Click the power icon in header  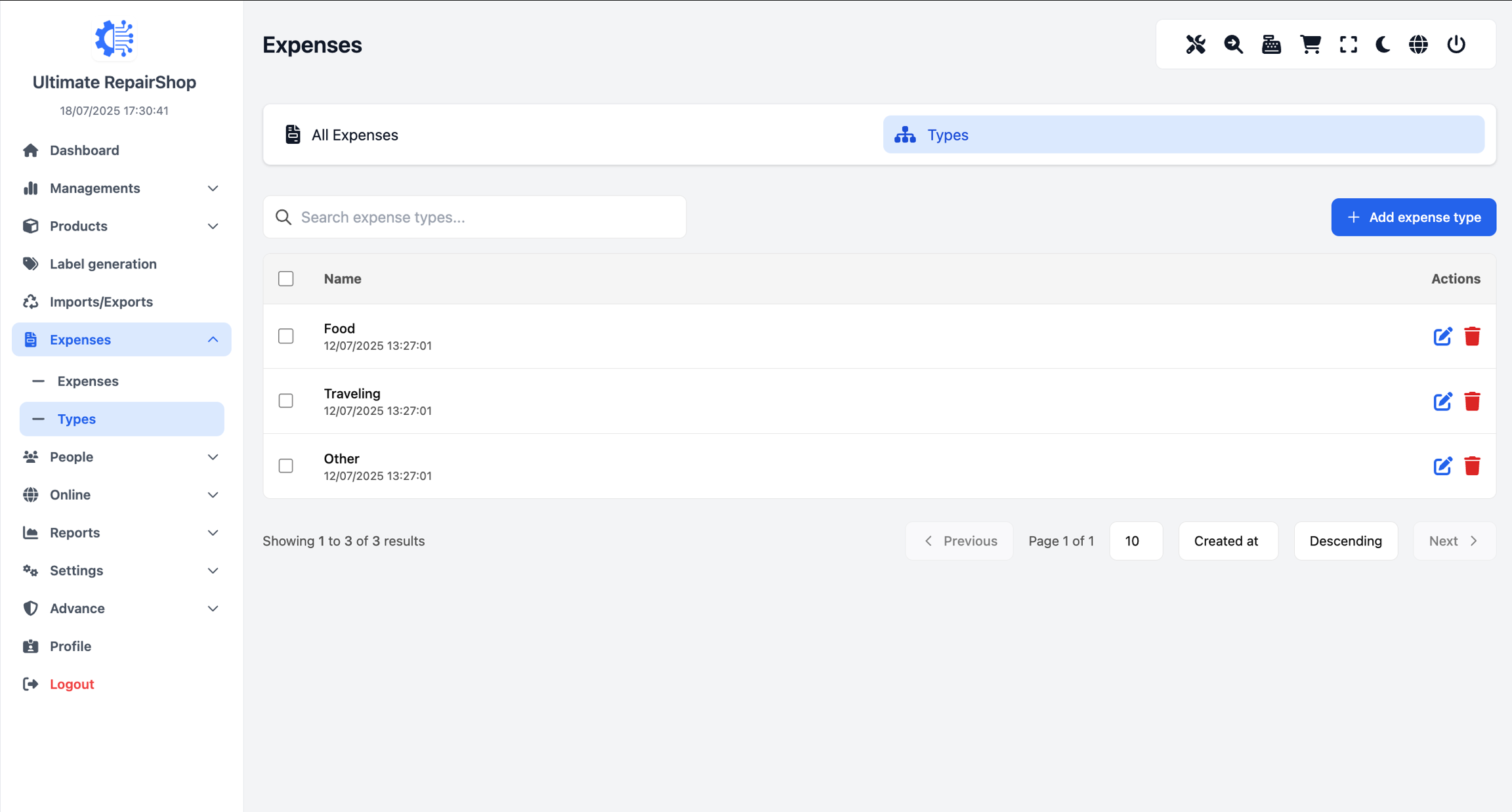pyautogui.click(x=1456, y=45)
